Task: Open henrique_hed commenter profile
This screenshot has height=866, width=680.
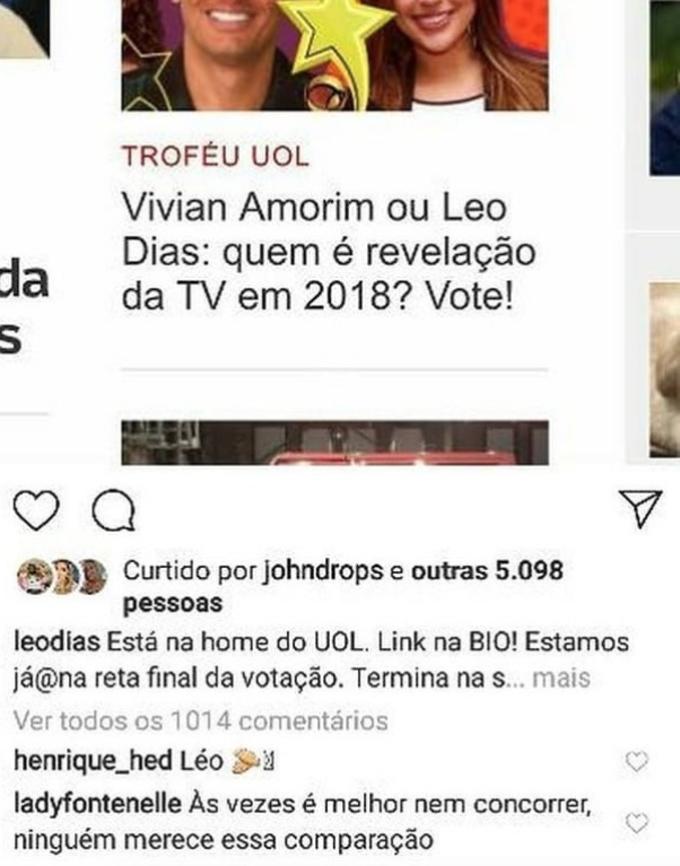Action: pyautogui.click(x=93, y=761)
